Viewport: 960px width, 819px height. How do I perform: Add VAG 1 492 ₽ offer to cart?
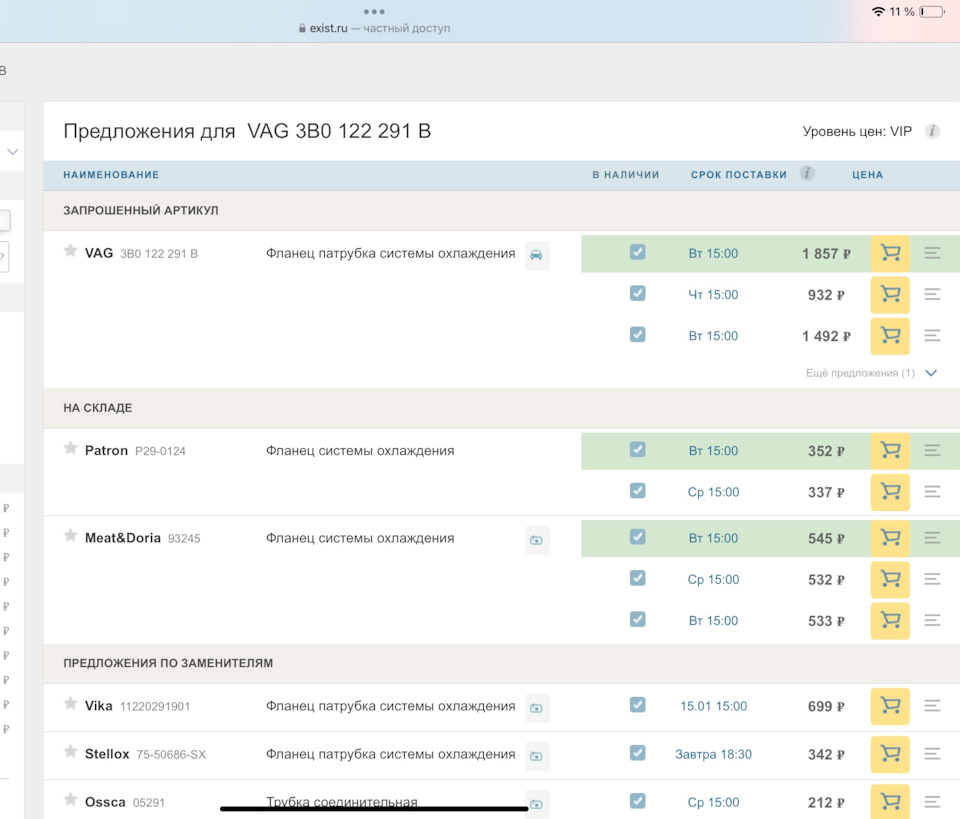(890, 335)
